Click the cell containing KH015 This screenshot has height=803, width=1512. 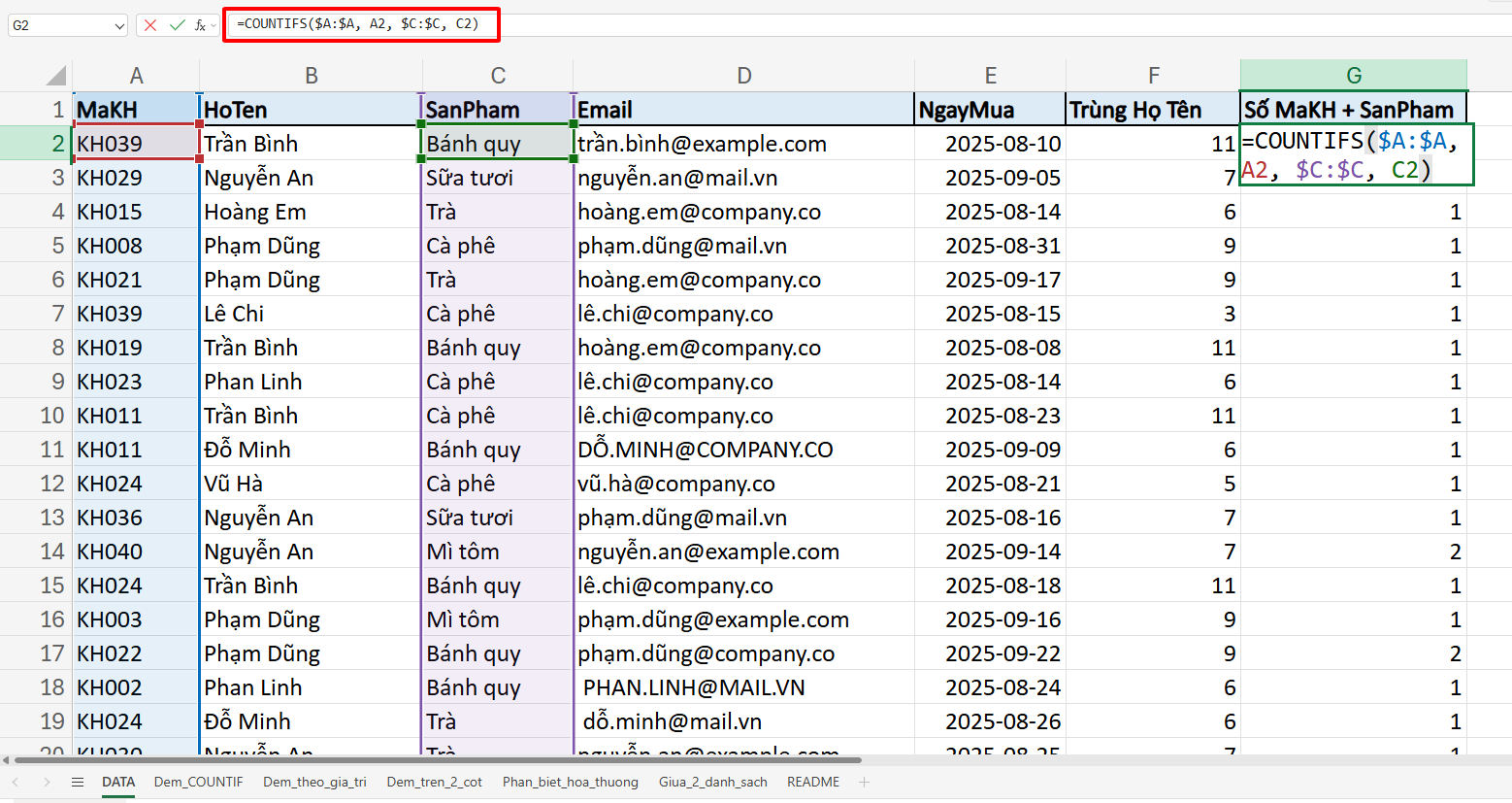coord(136,212)
